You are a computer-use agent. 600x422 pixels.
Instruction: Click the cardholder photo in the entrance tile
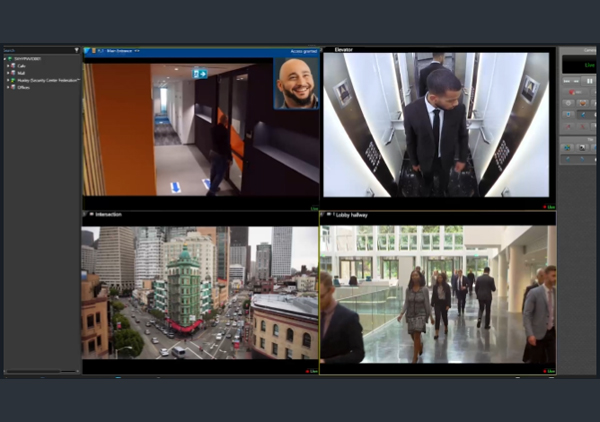coord(296,83)
